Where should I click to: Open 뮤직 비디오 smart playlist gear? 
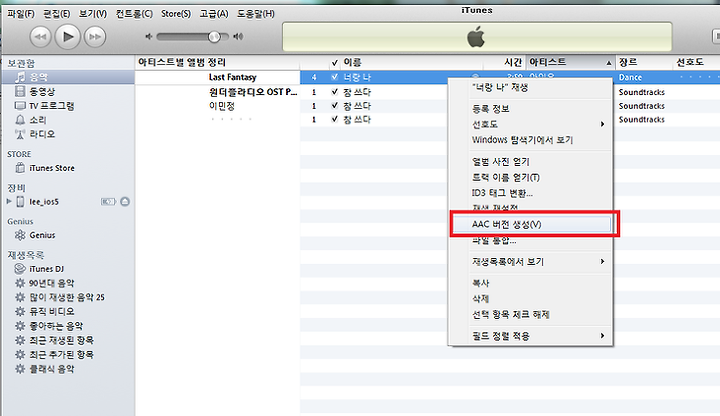click(20, 311)
